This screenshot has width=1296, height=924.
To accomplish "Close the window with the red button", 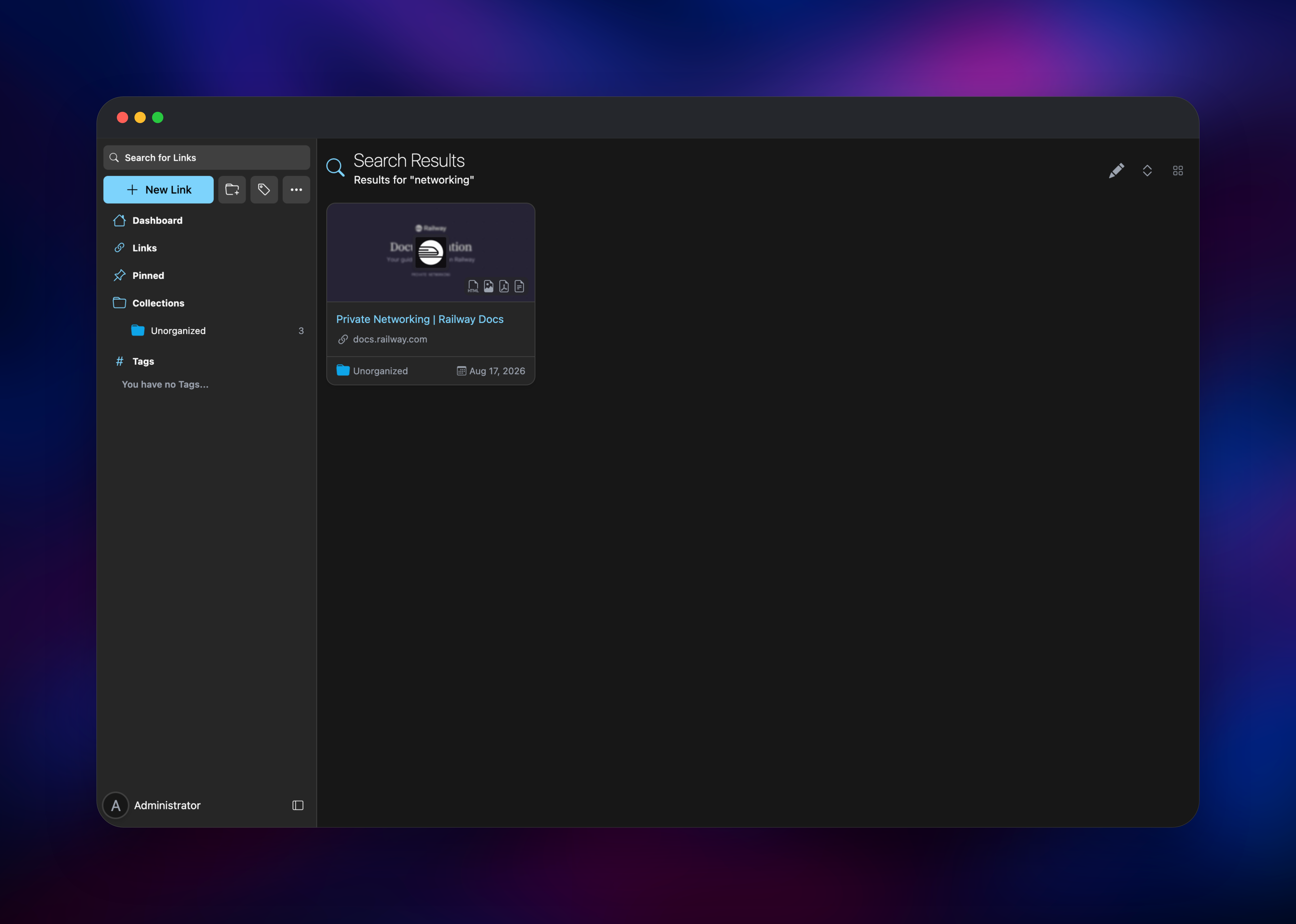I will tap(122, 117).
